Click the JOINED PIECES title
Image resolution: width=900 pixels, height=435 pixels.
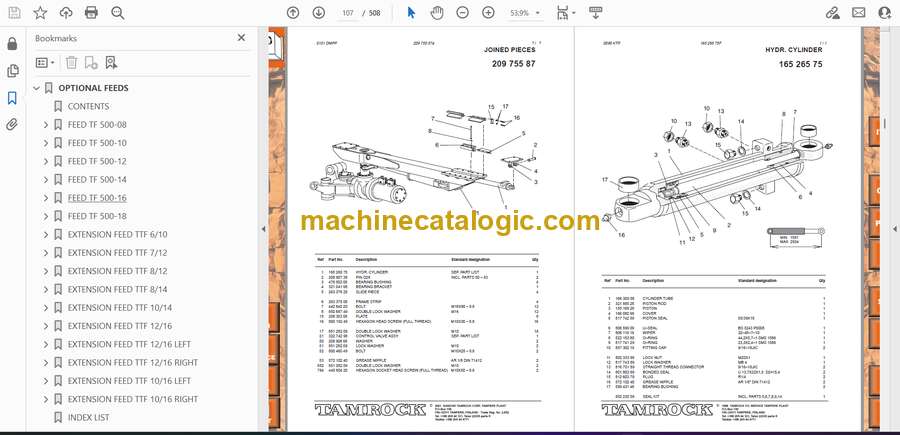[x=509, y=50]
